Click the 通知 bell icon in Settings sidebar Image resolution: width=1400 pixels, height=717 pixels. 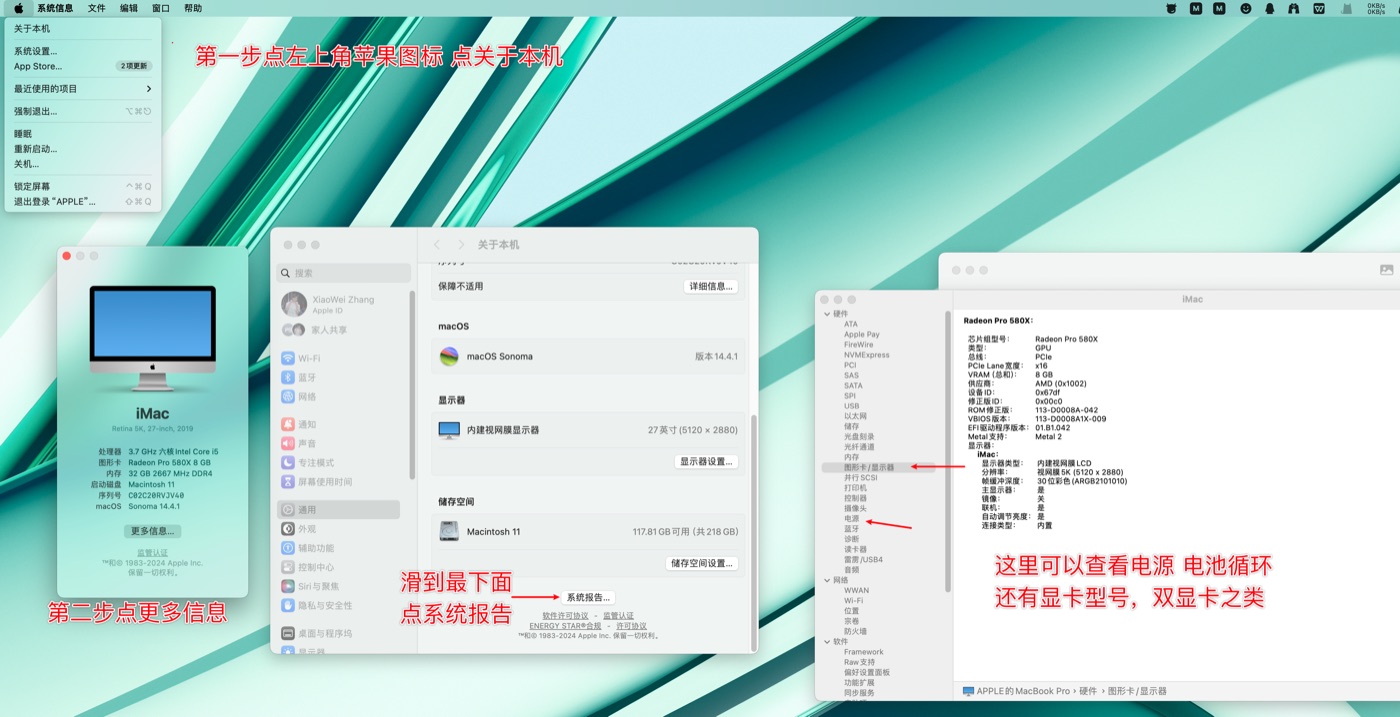288,424
